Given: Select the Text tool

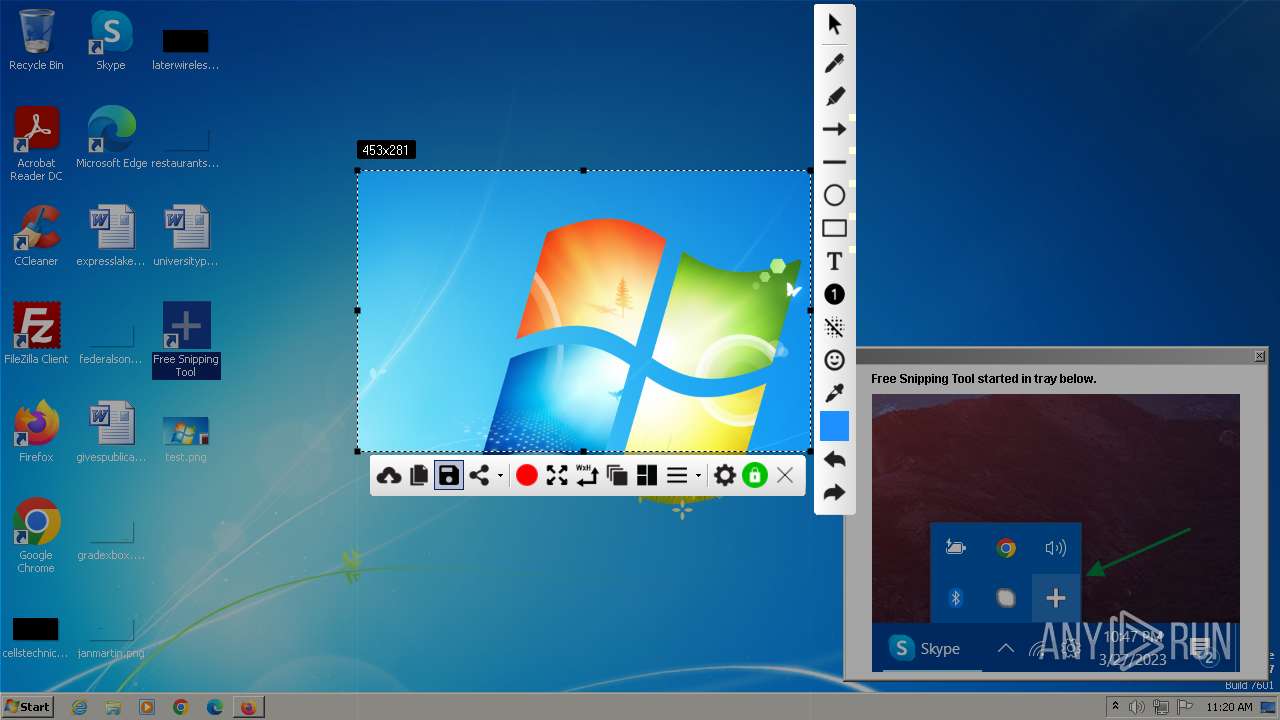Looking at the screenshot, I should (834, 261).
